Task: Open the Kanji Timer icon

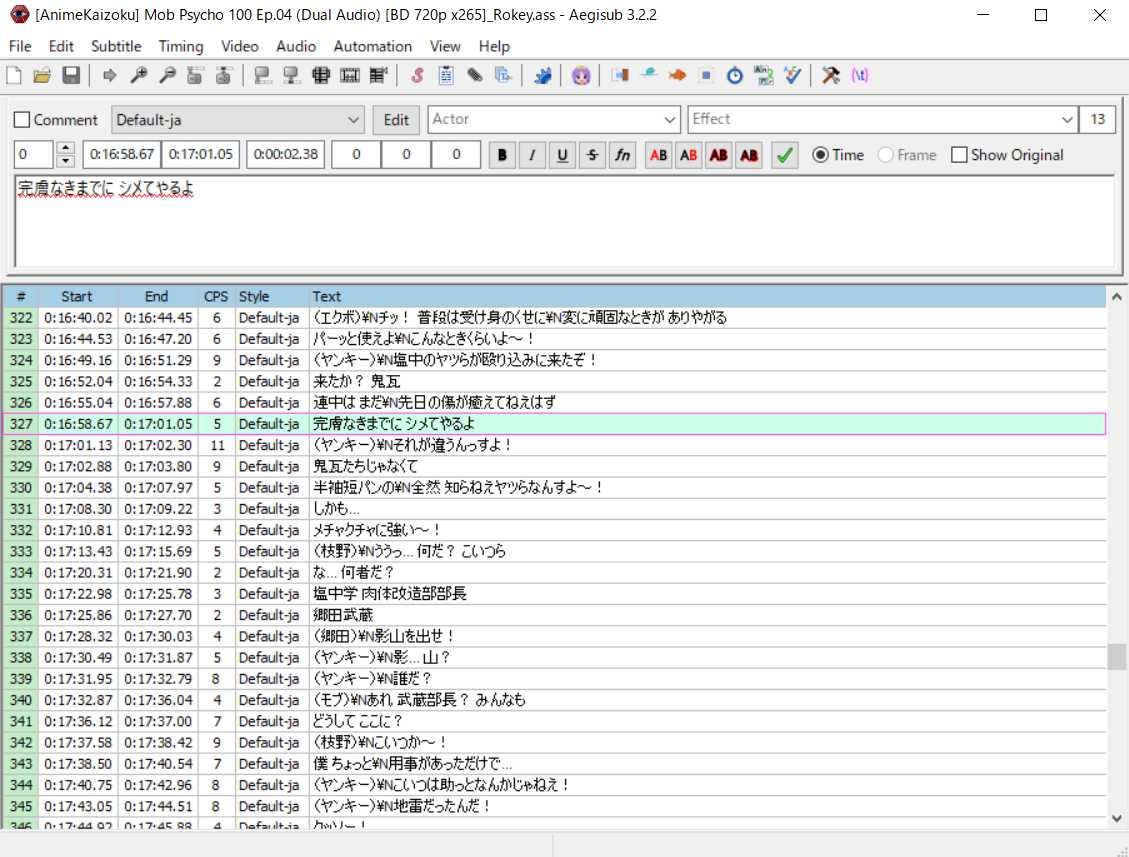Action: [x=763, y=75]
